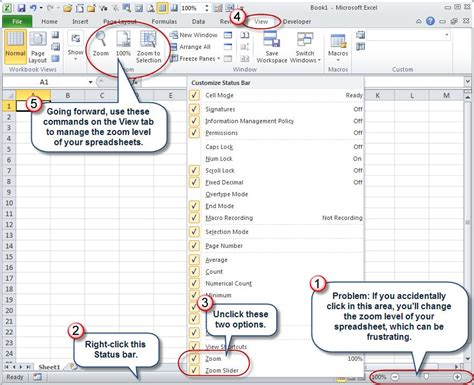Click the Zoom to Selection button
474x385 pixels.
pyautogui.click(x=148, y=47)
